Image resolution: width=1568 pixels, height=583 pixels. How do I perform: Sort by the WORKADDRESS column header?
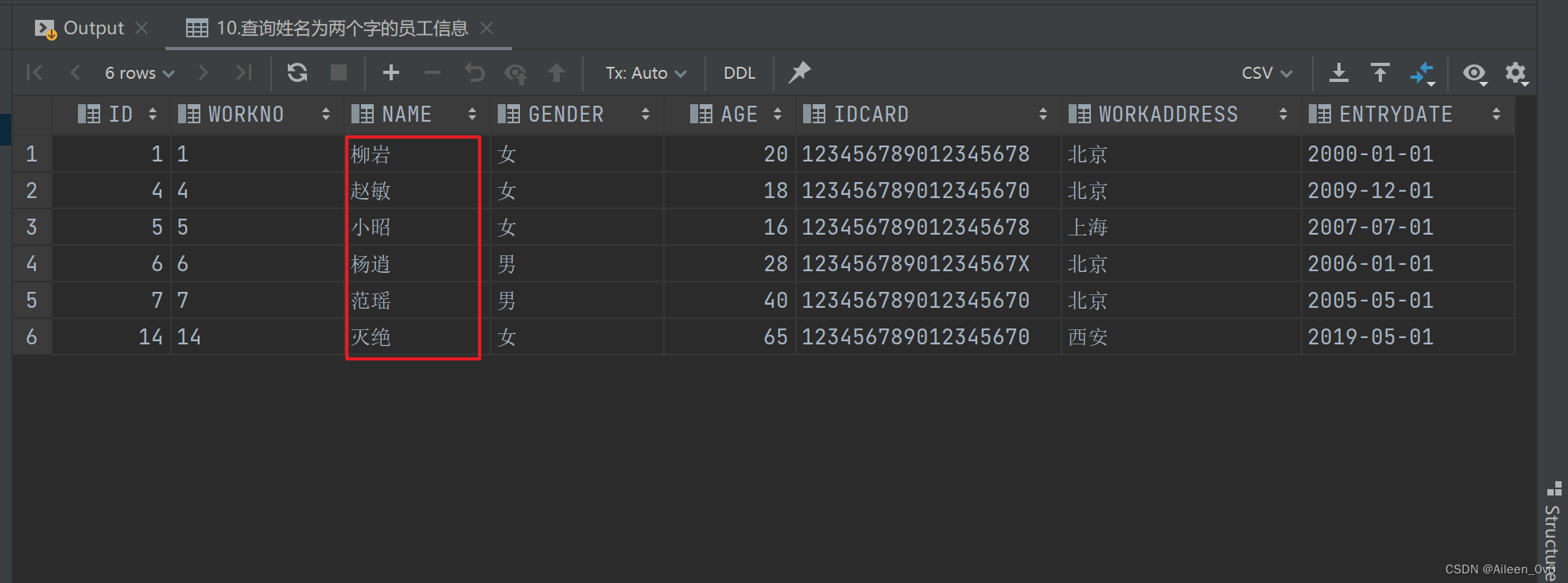coord(1180,115)
